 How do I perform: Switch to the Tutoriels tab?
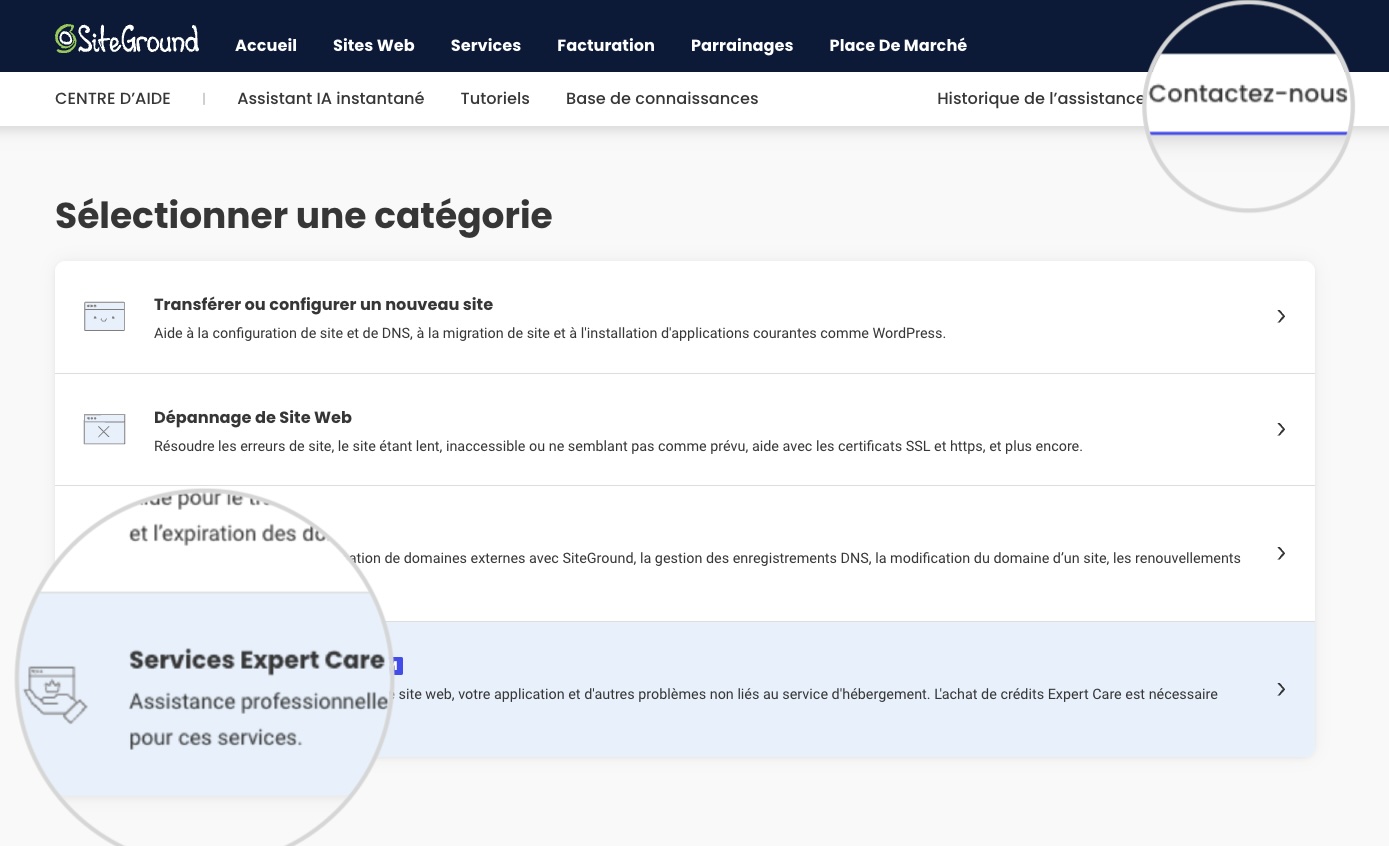click(495, 98)
